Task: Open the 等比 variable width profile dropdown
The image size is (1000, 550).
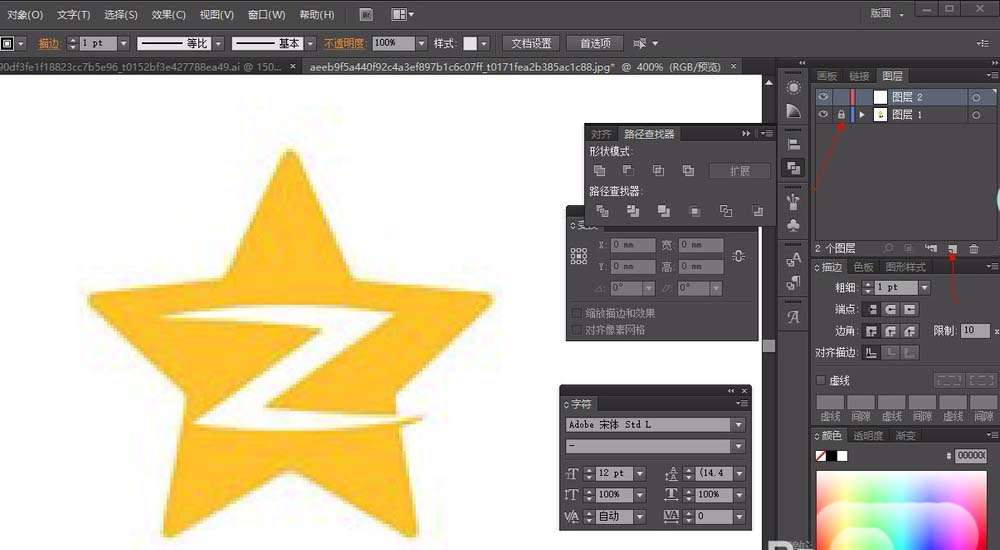Action: [219, 43]
